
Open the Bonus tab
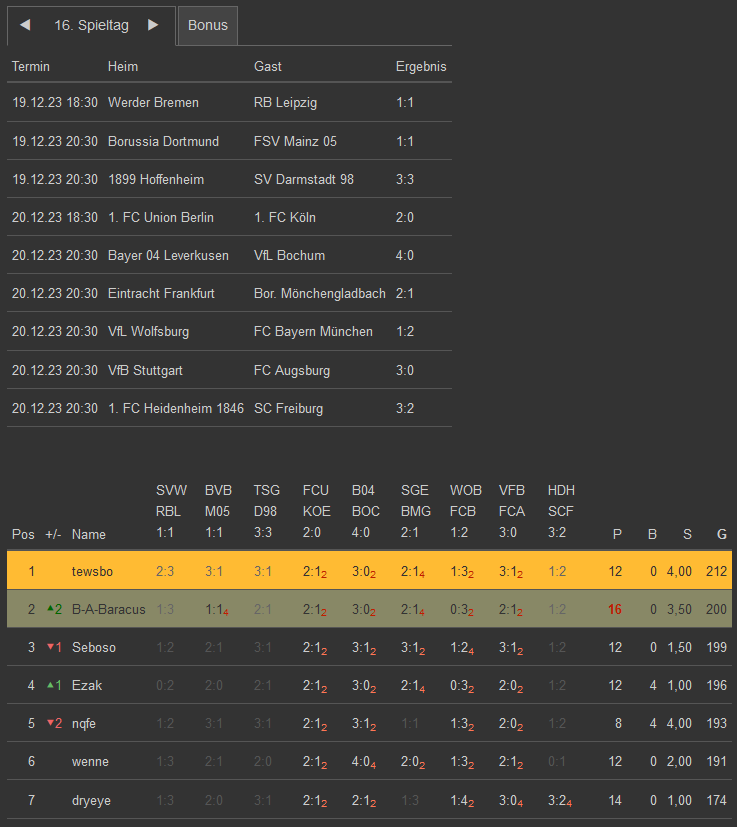[208, 25]
